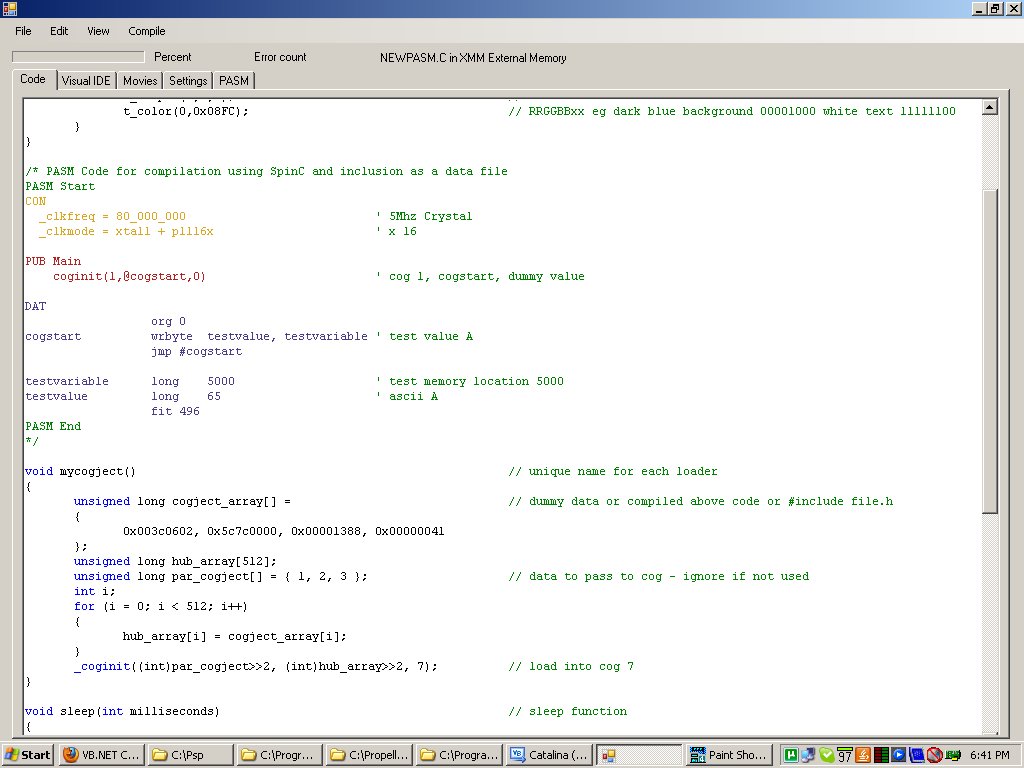
Task: Click the hex data line starting '0x003c0602'
Action: 283,532
